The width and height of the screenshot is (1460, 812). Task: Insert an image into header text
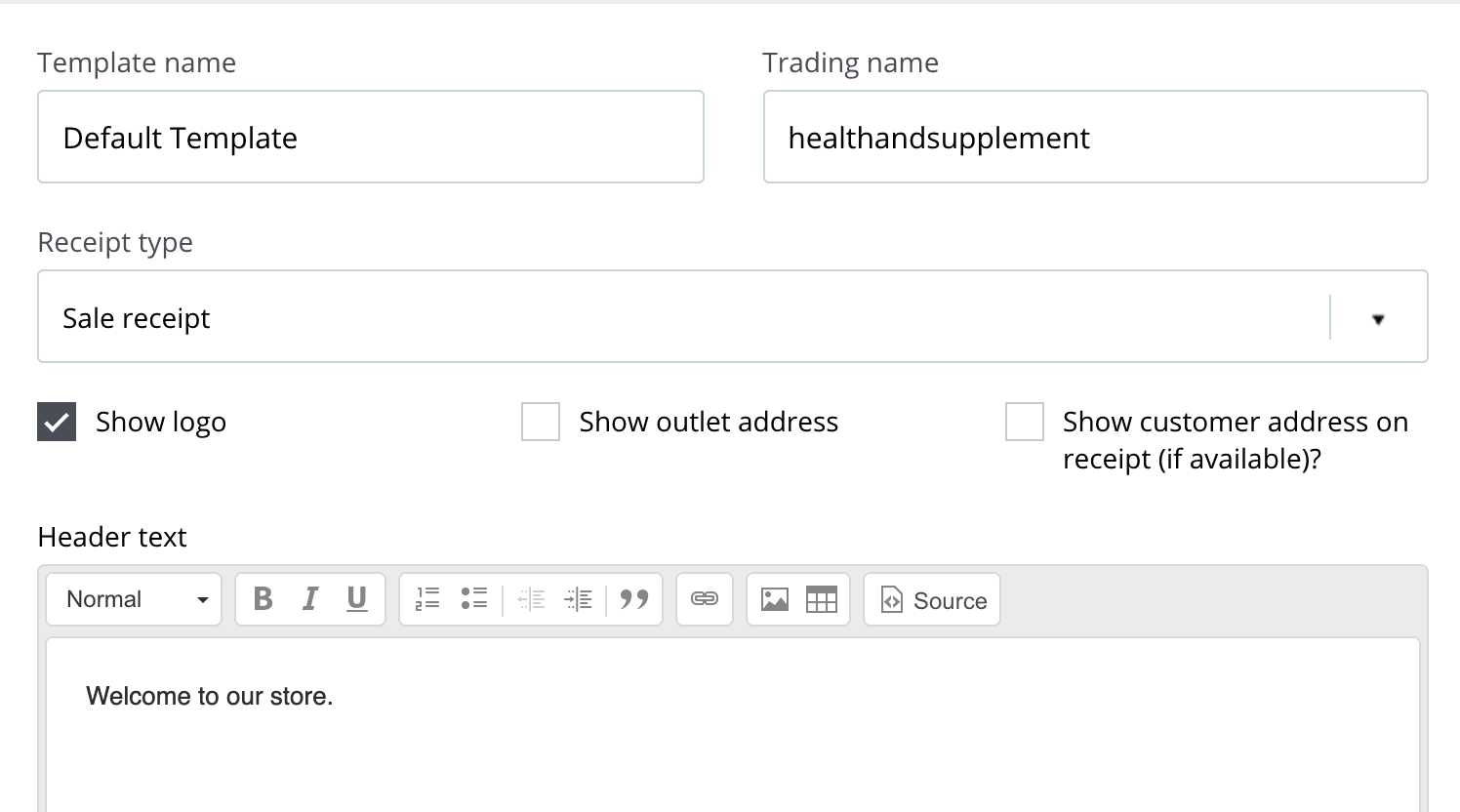tap(775, 599)
